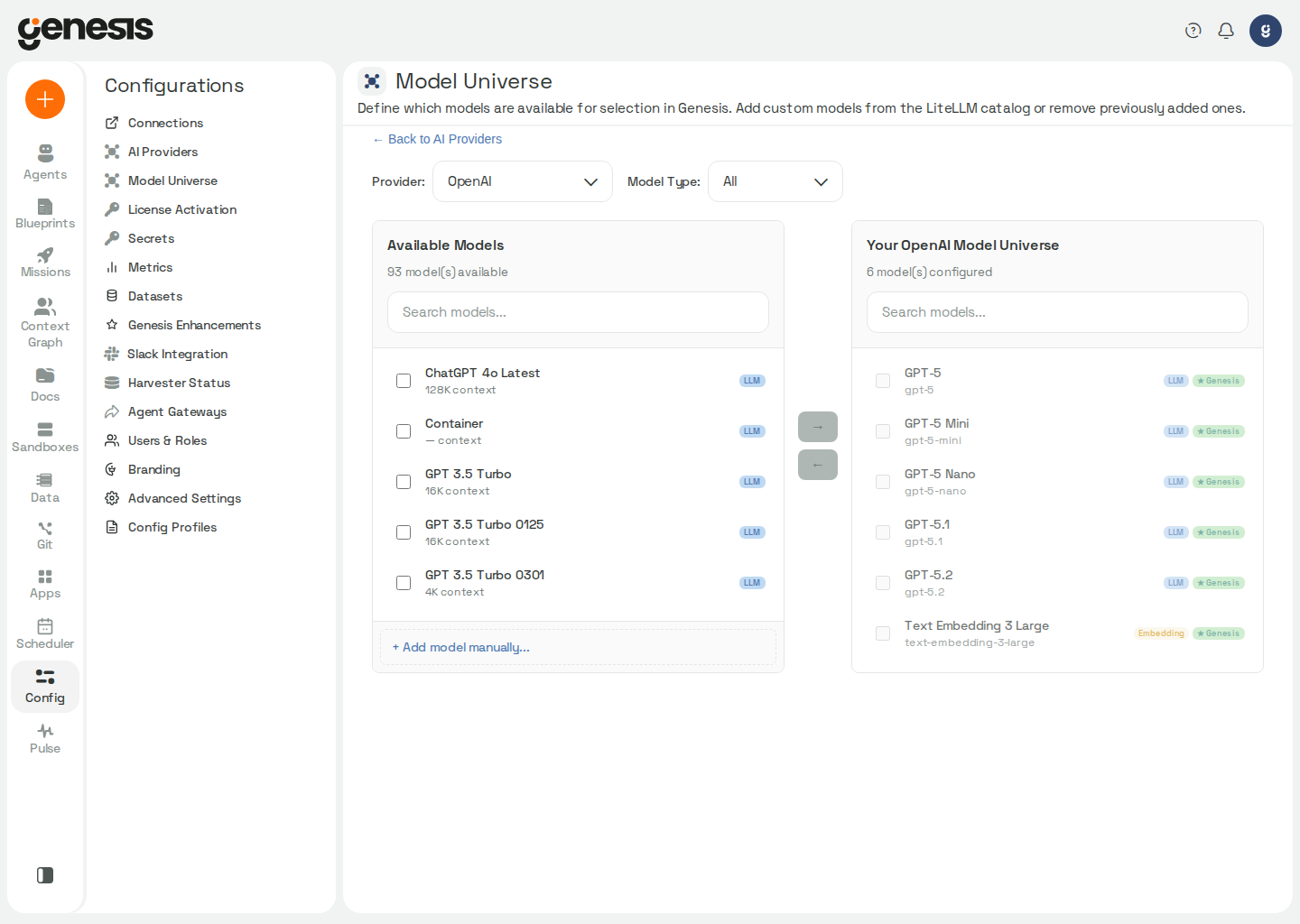
Task: Open Sandboxes in the sidebar
Action: tap(45, 437)
